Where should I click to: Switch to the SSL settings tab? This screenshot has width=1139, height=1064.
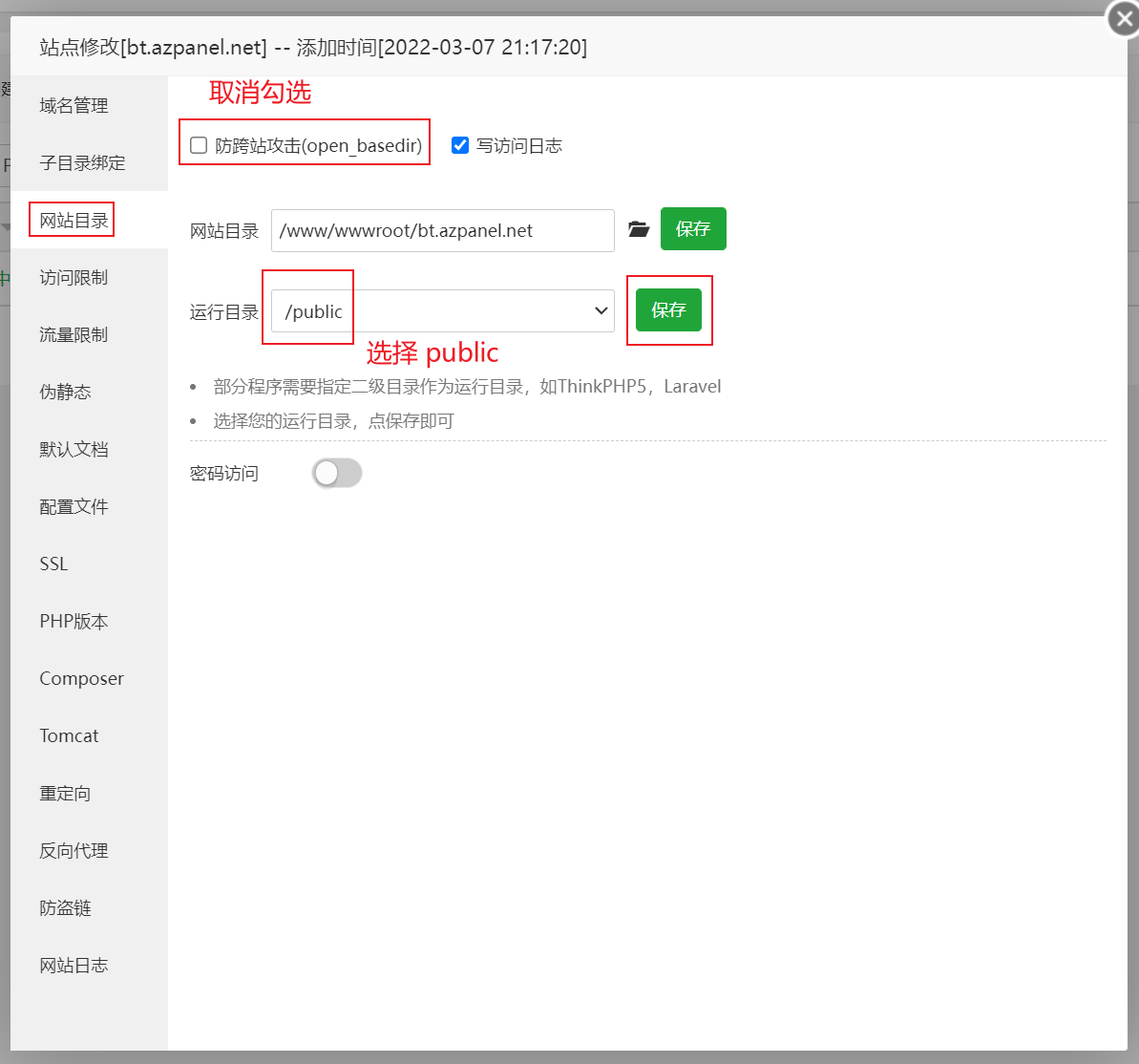coord(53,564)
